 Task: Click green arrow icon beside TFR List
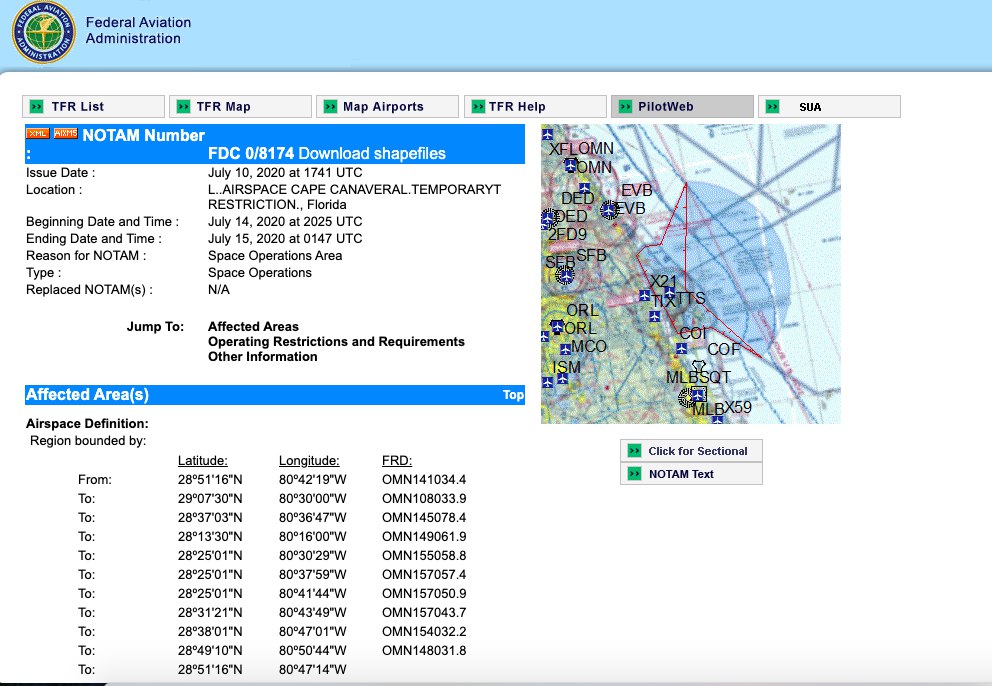point(36,106)
